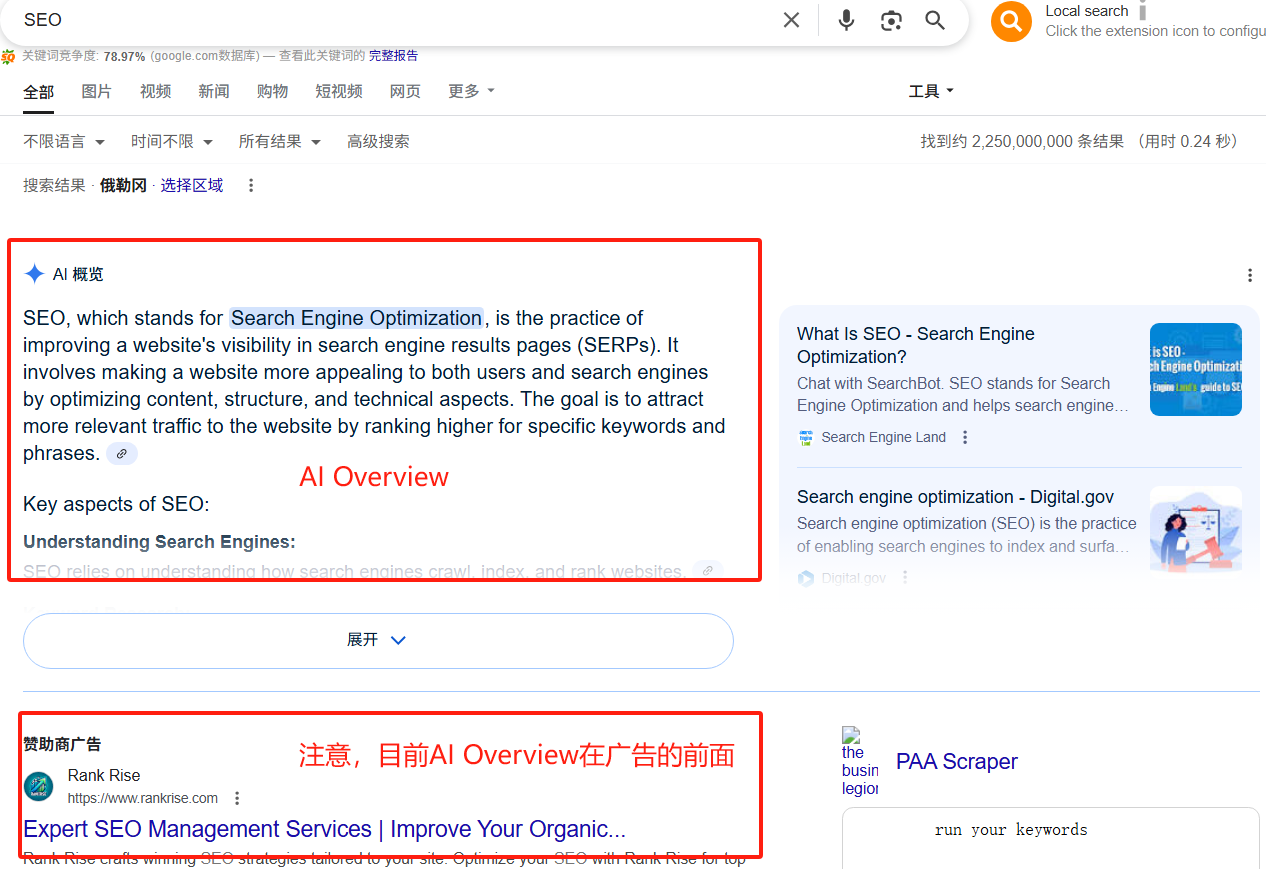This screenshot has height=869, width=1266.
Task: Open 'Expert SEO Management Services' ad link
Action: pyautogui.click(x=324, y=829)
